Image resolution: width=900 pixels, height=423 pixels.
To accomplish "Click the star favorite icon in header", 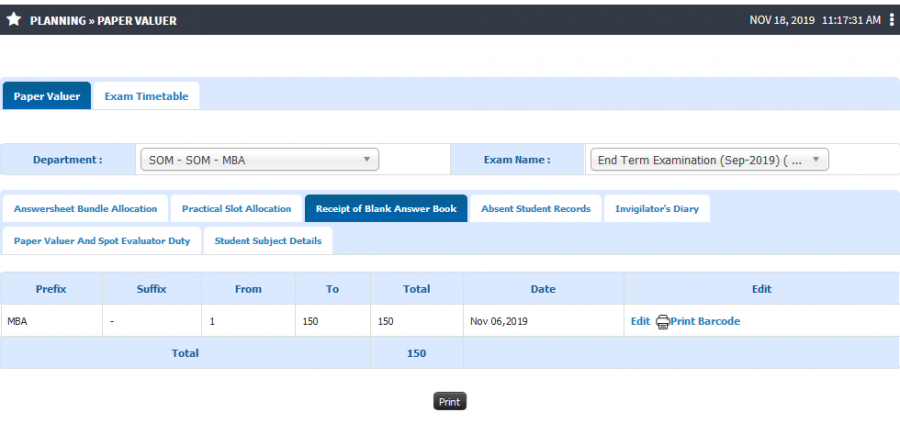I will [x=14, y=20].
